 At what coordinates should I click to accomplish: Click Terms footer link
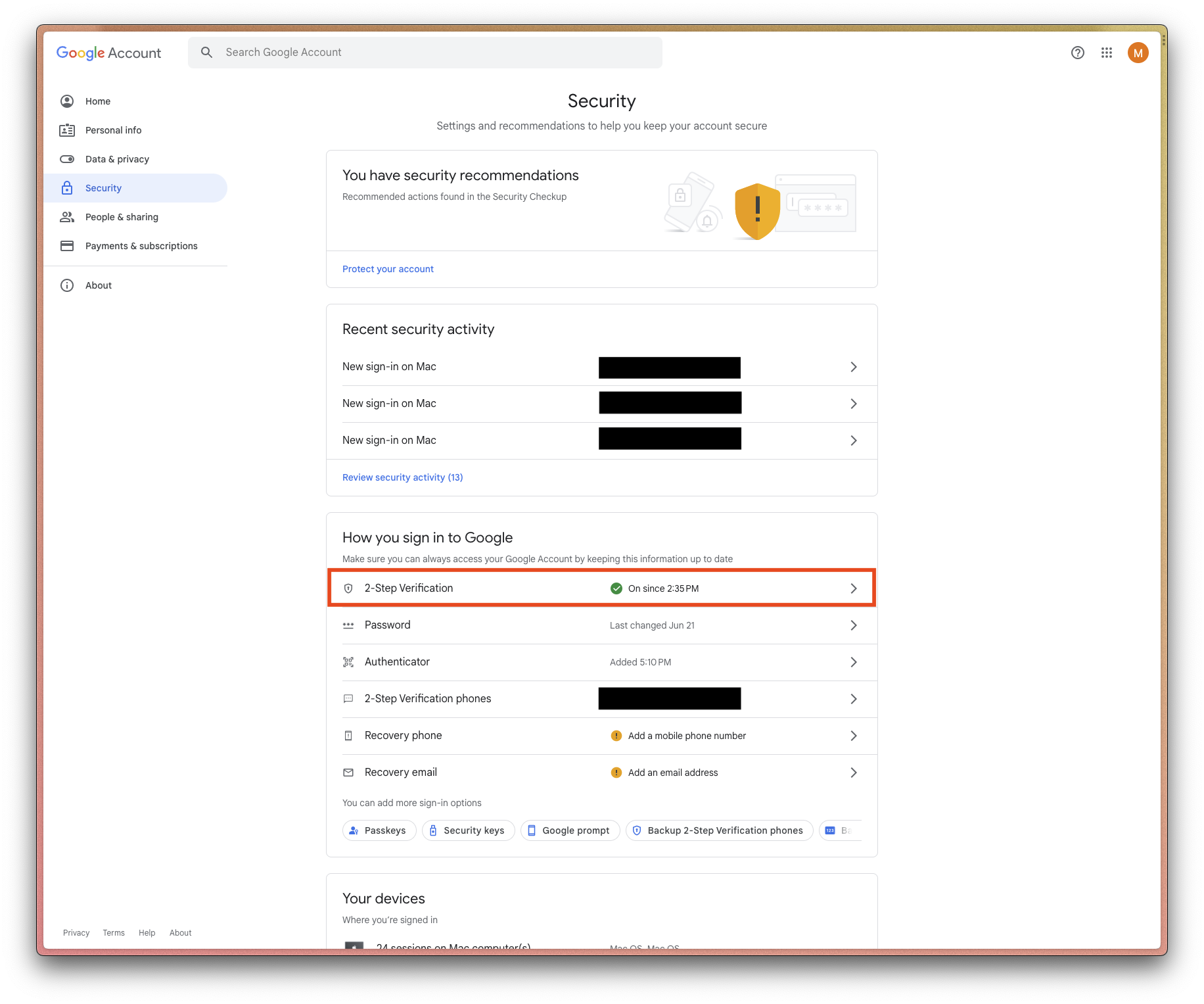click(x=114, y=933)
